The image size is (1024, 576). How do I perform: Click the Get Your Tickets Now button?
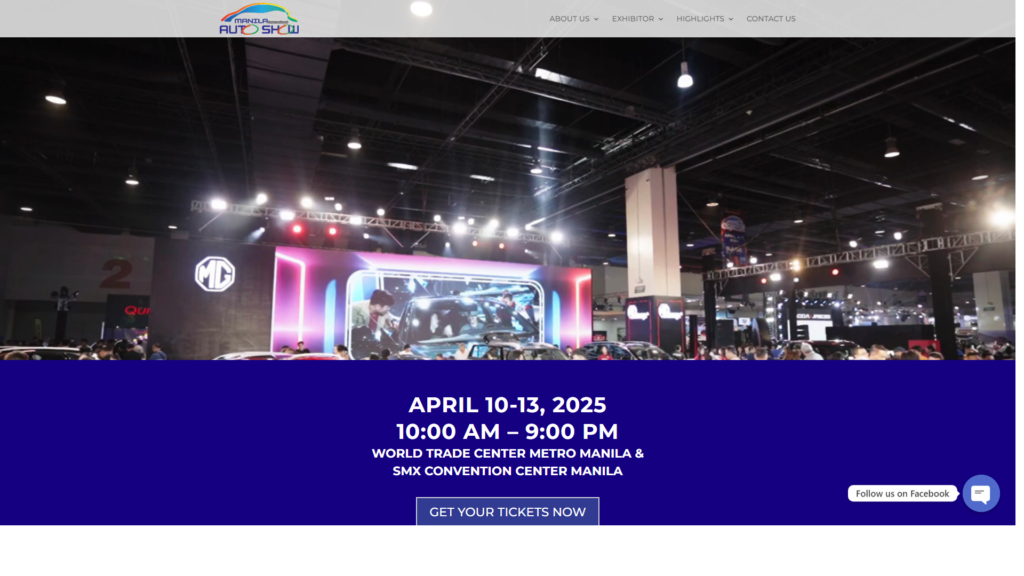(507, 511)
